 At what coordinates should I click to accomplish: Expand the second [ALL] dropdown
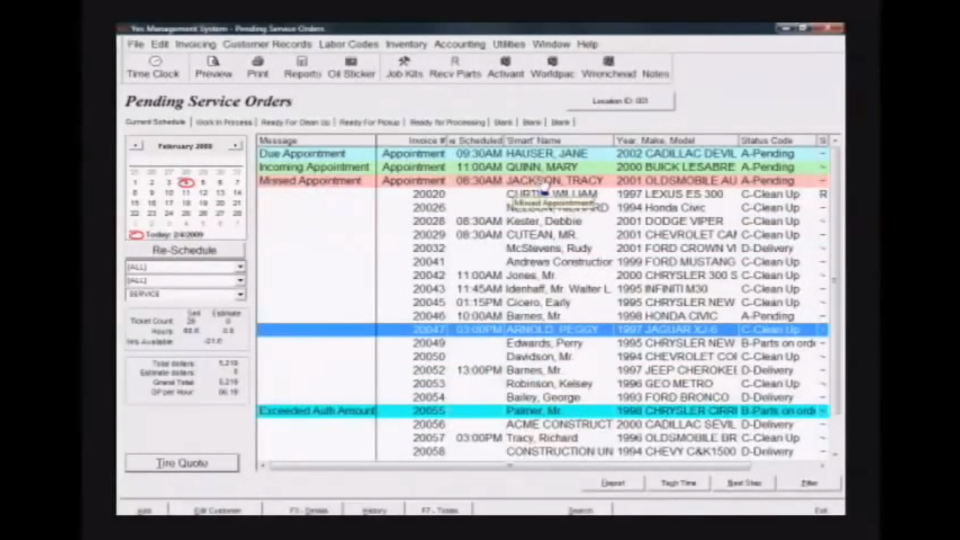240,280
